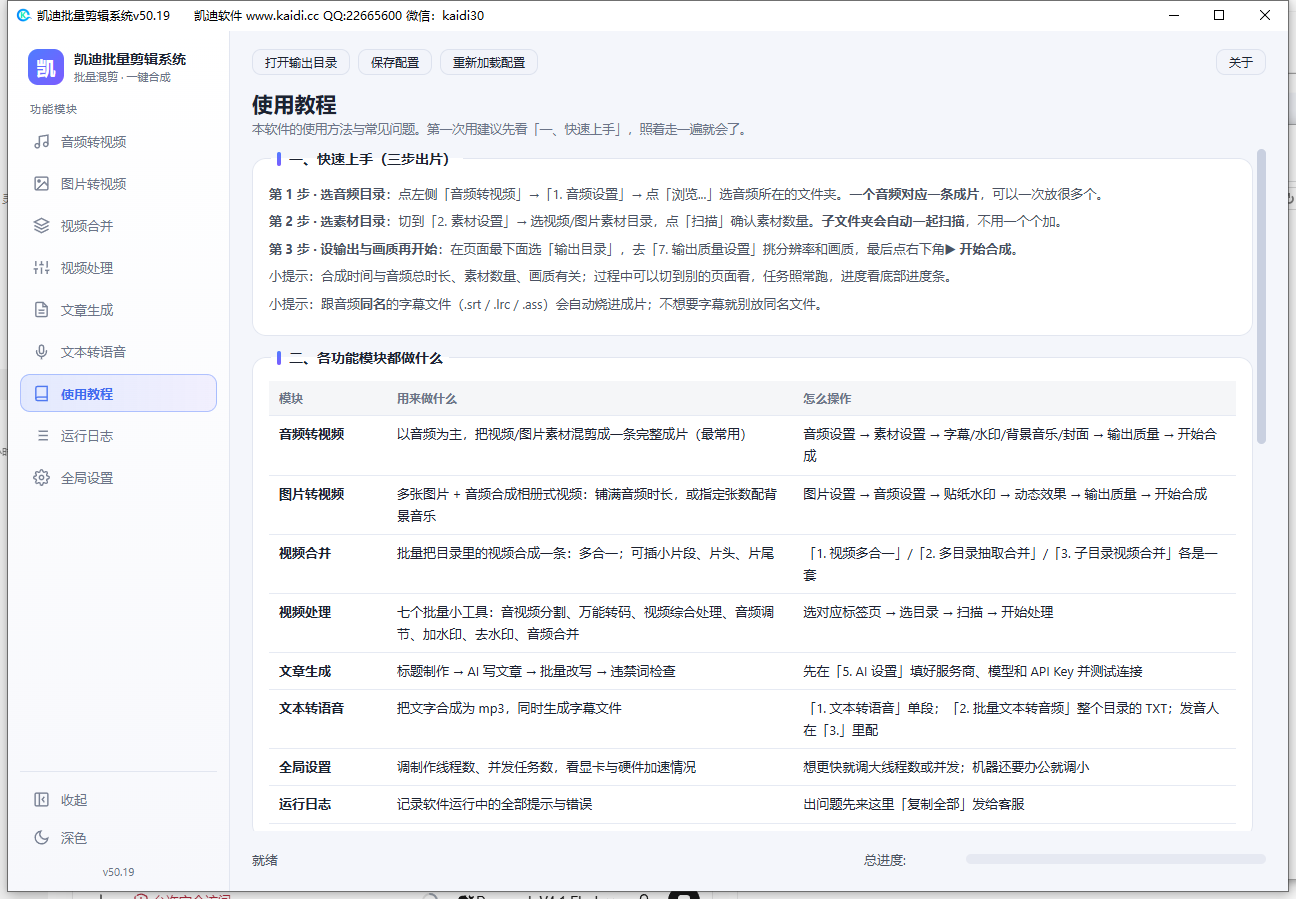Click the 运行日志 table row label
This screenshot has width=1296, height=899.
pyautogui.click(x=305, y=804)
